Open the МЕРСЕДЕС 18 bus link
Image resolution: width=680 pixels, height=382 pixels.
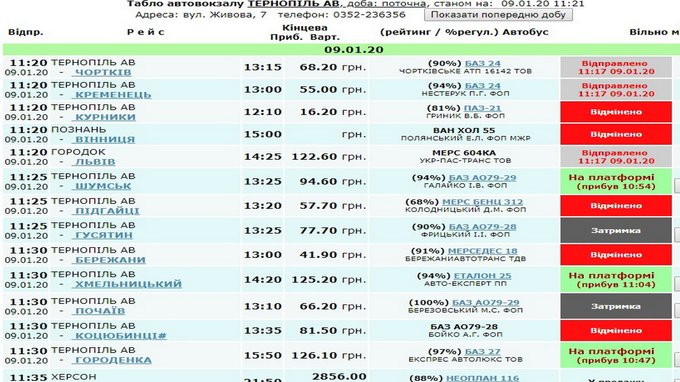pyautogui.click(x=482, y=251)
